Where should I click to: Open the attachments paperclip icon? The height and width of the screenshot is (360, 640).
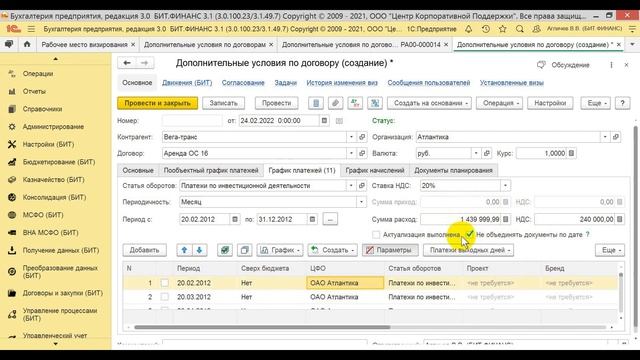[x=336, y=103]
